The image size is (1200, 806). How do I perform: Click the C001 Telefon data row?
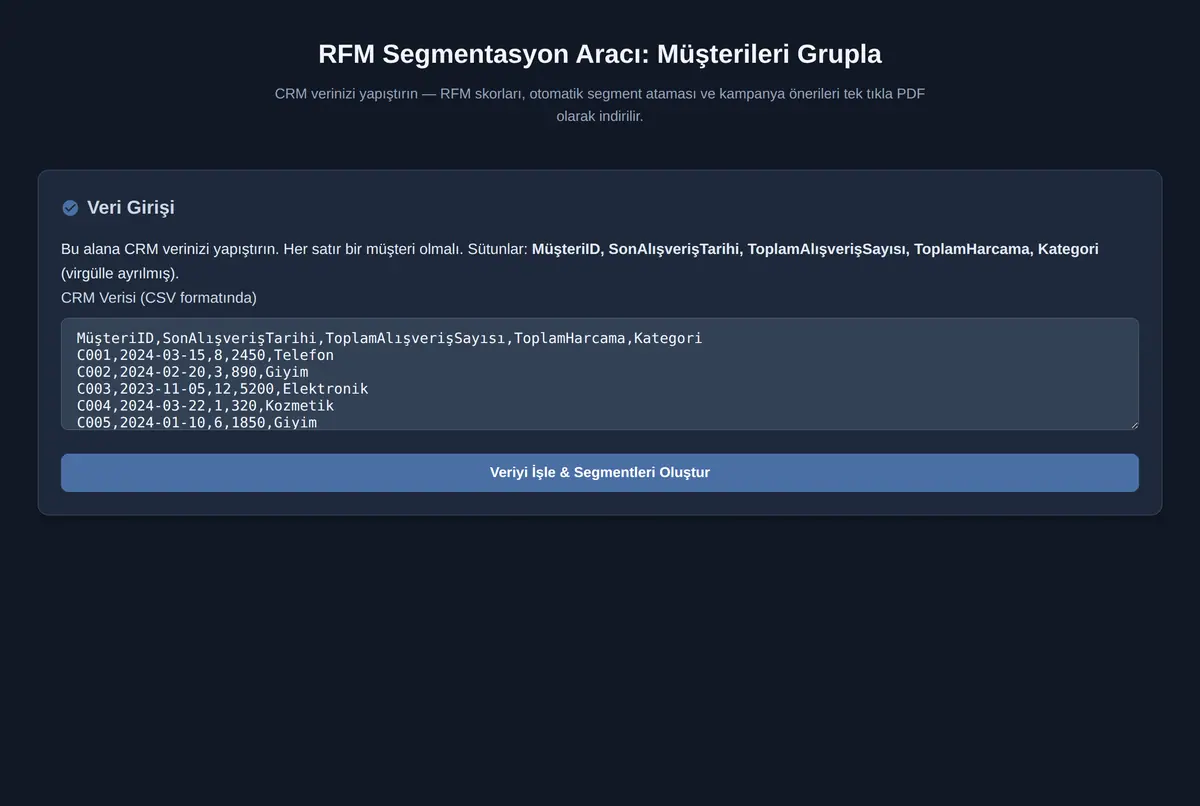(x=205, y=355)
